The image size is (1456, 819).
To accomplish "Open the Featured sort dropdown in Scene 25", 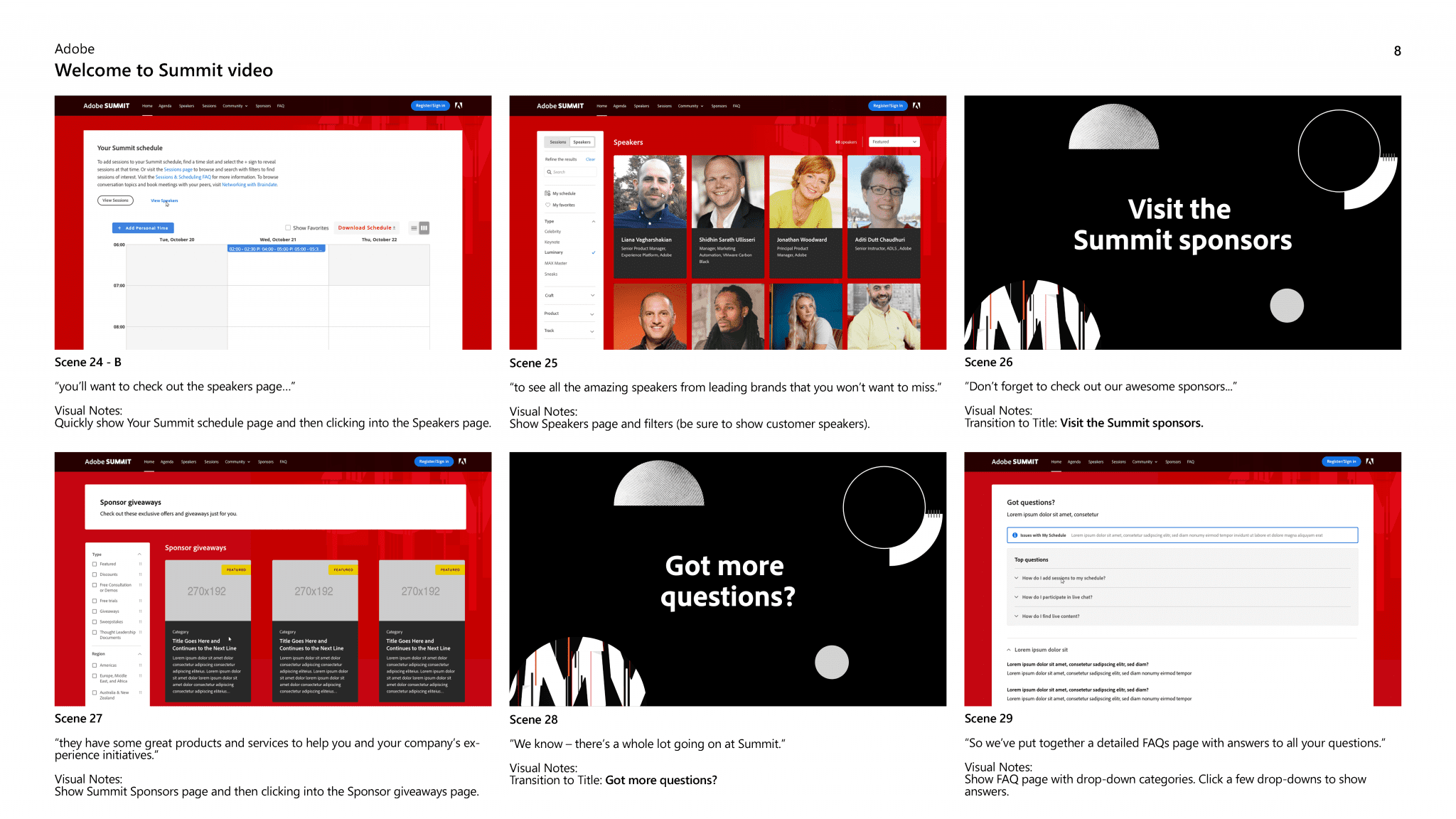I will click(894, 141).
